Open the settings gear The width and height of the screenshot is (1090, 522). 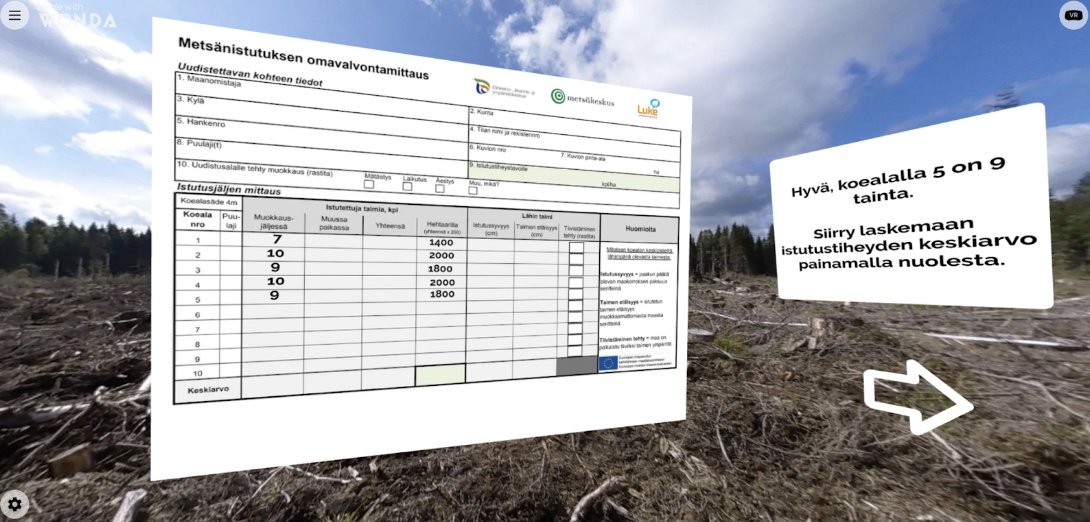15,503
